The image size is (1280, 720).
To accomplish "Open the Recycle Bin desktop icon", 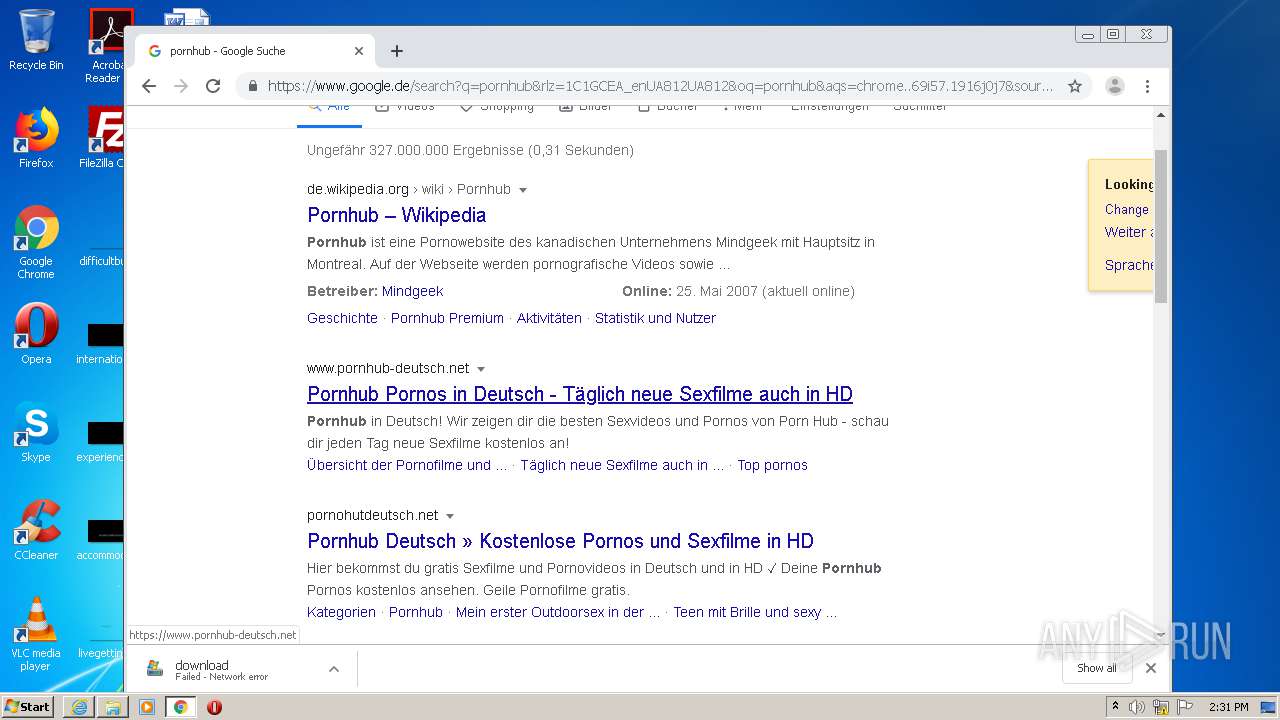I will [36, 40].
